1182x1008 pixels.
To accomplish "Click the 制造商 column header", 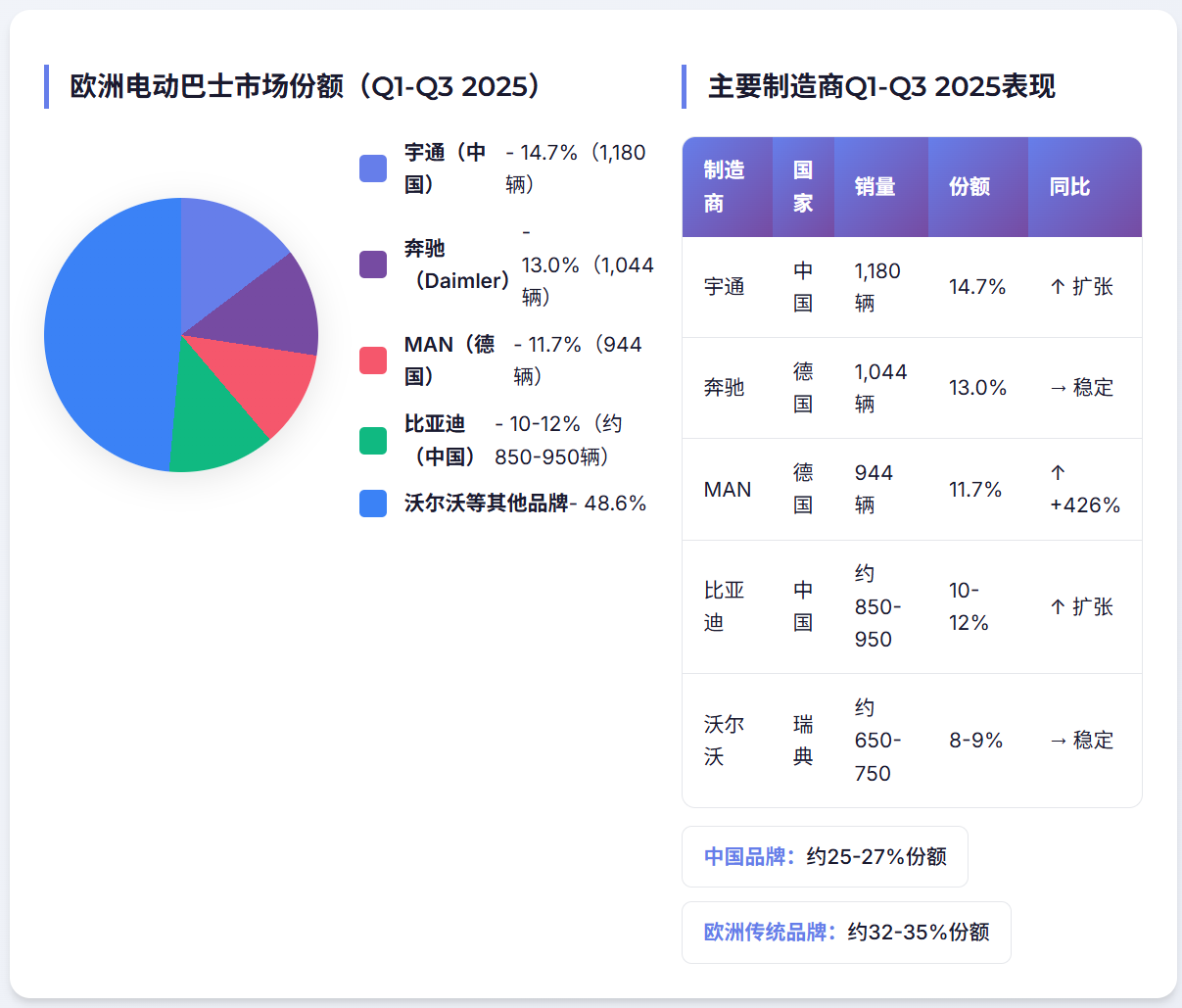I will coord(725,186).
